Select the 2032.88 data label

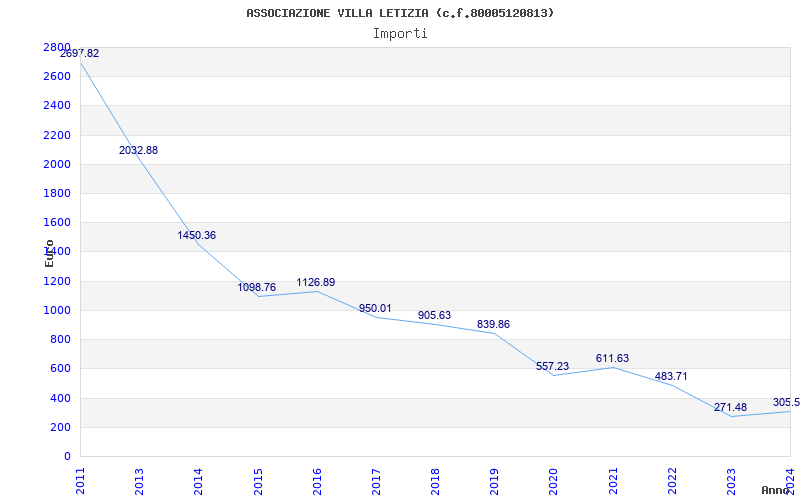click(x=138, y=151)
